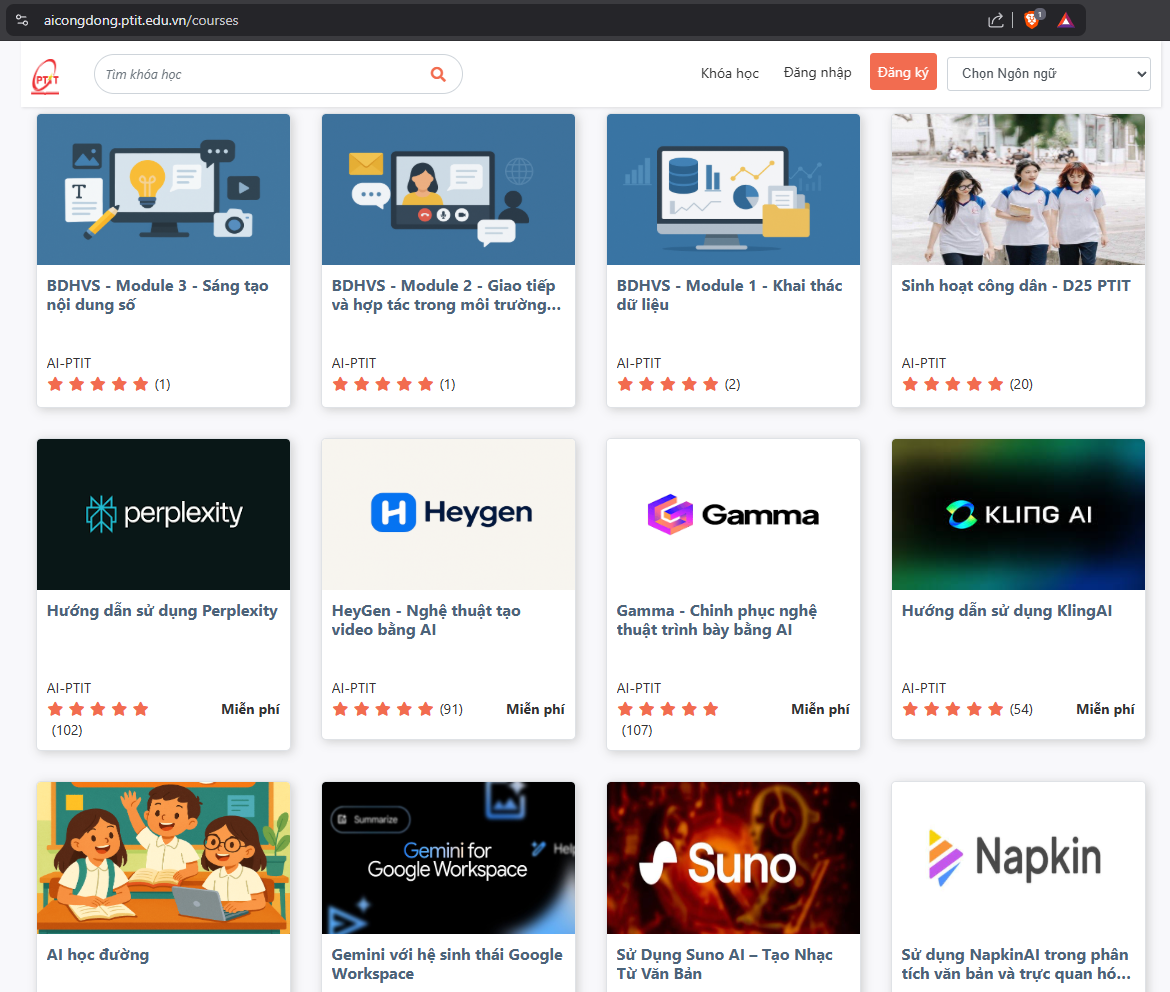Click the Gemini for Google Workspace thumbnail
This screenshot has width=1170, height=992.
[x=448, y=858]
